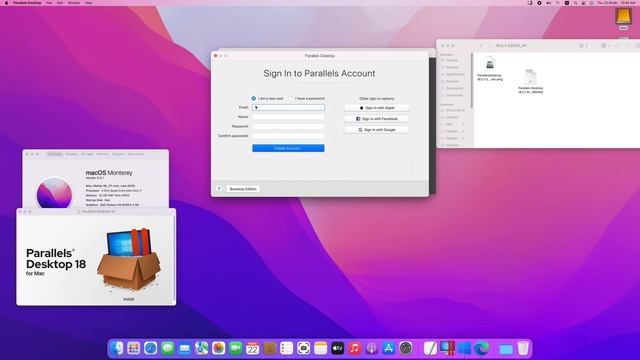Click the Name input field
The height and width of the screenshot is (360, 640).
pos(288,117)
